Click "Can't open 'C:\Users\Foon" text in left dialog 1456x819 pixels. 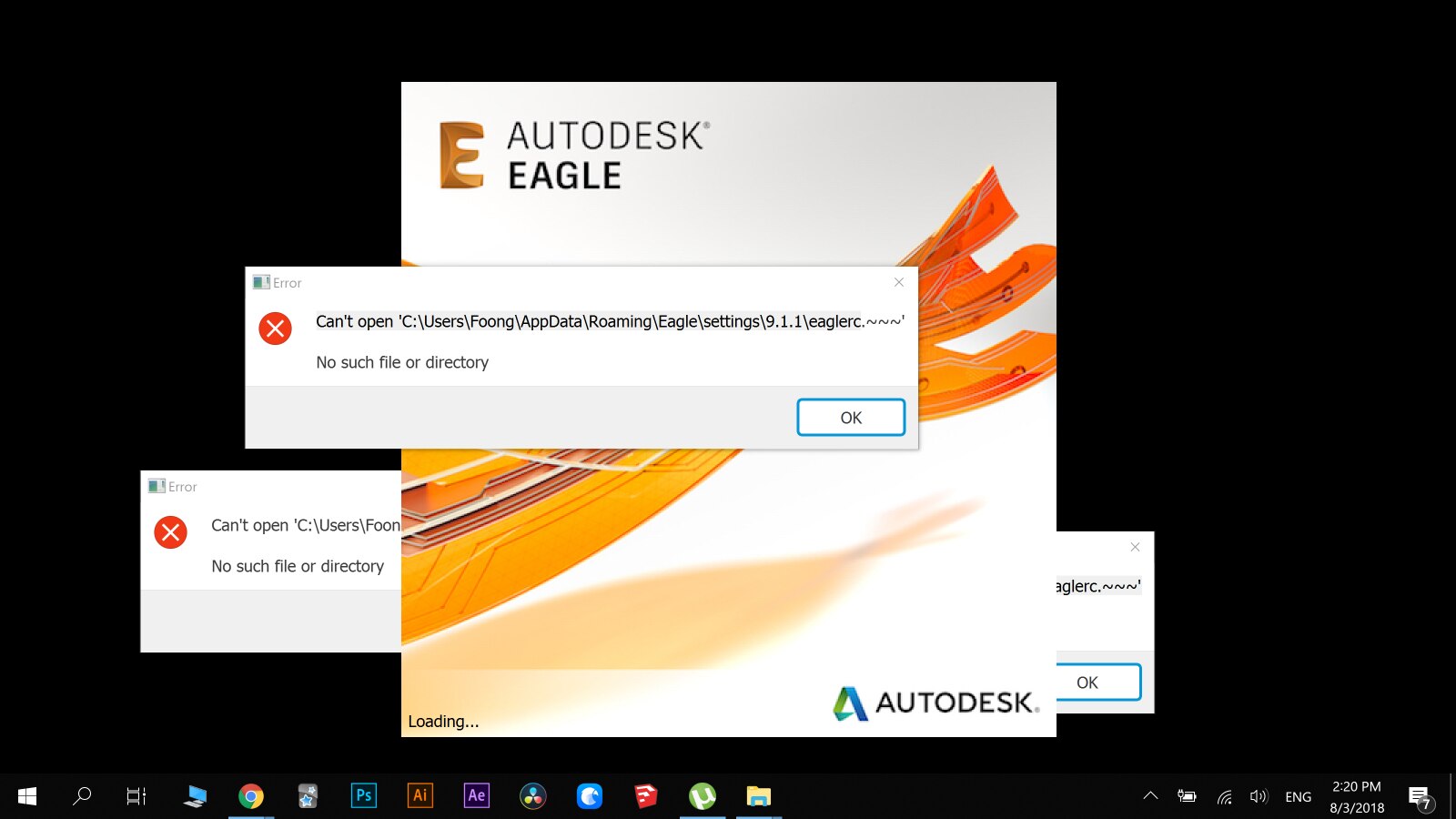click(306, 525)
